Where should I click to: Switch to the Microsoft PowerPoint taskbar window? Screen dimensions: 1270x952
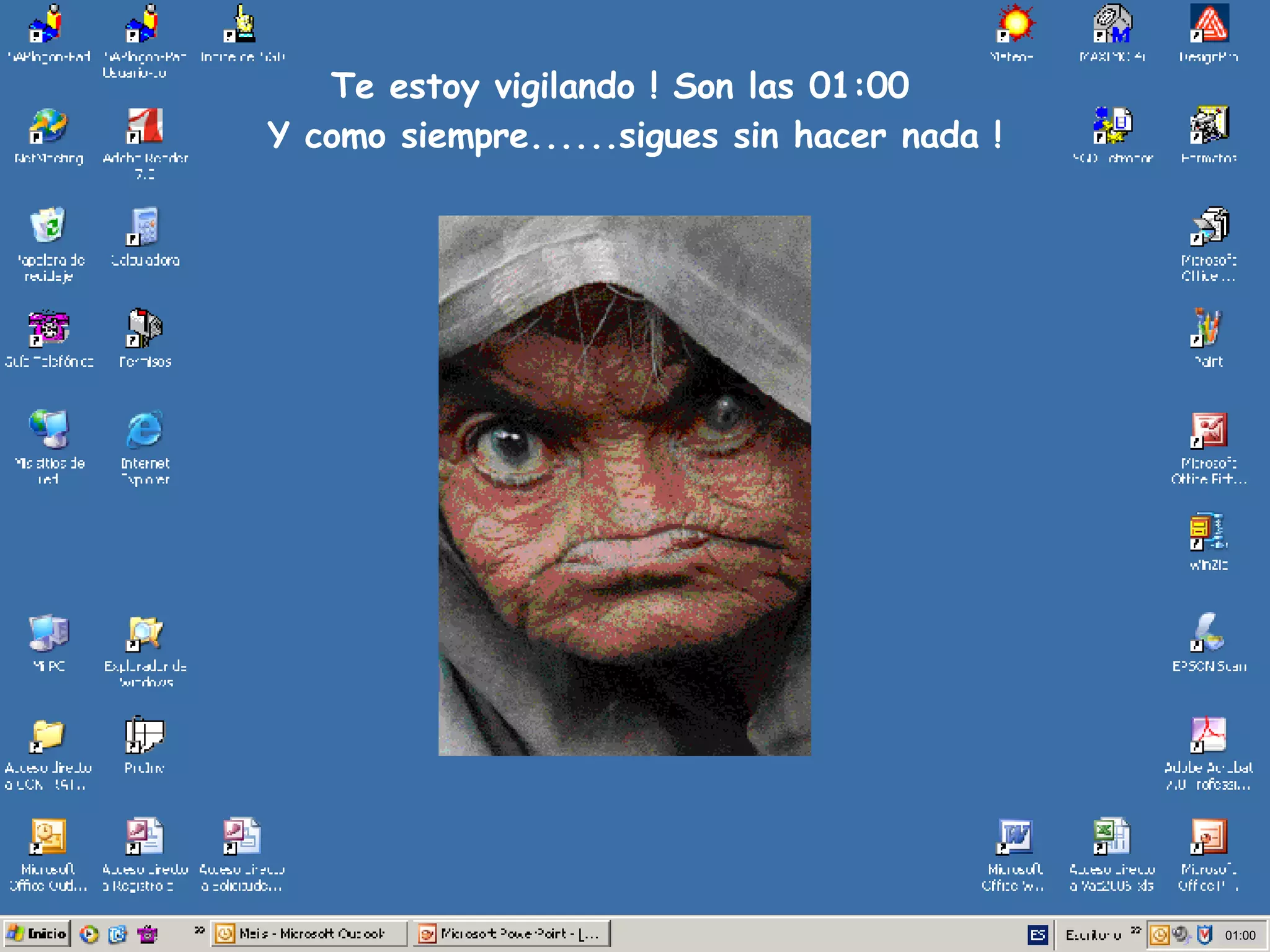pyautogui.click(x=512, y=934)
